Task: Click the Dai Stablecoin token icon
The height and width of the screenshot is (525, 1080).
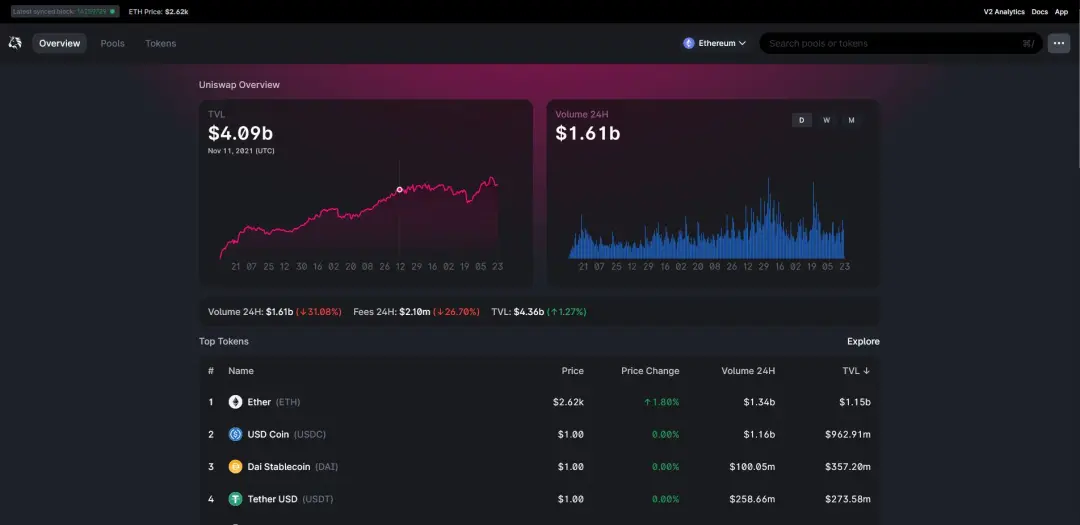Action: pyautogui.click(x=236, y=466)
